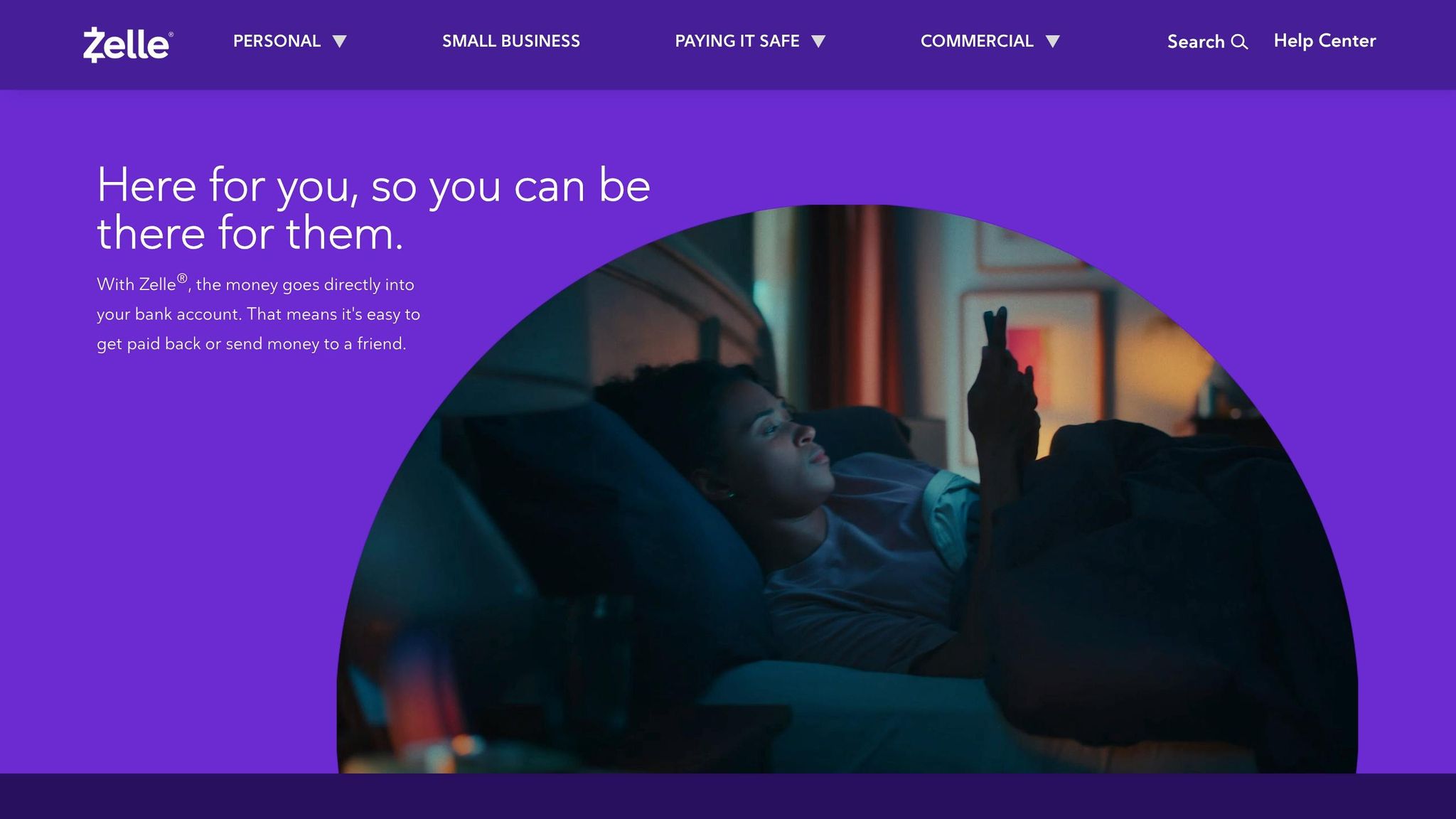This screenshot has width=1456, height=819.
Task: Click the dark purple footer band
Action: coord(728,796)
